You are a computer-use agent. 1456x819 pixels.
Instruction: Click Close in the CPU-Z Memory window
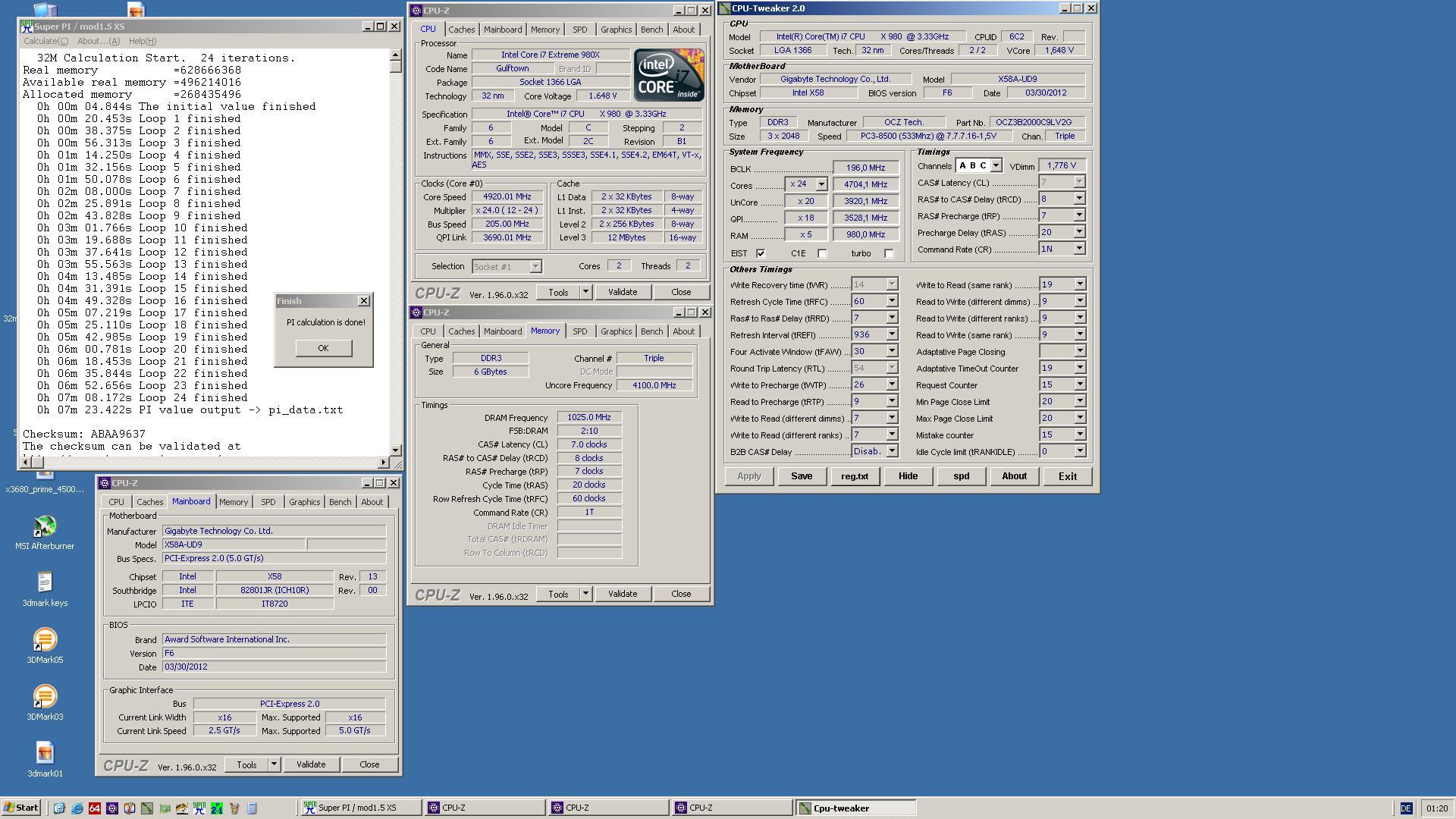681,594
